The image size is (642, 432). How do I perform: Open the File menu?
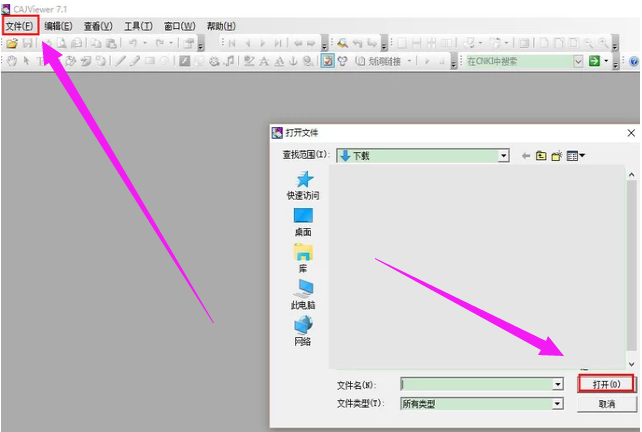tap(20, 25)
